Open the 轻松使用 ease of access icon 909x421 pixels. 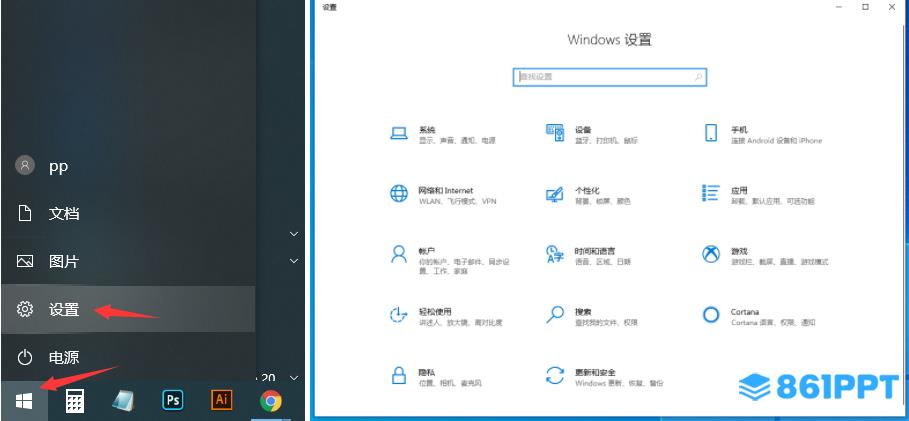pos(399,315)
